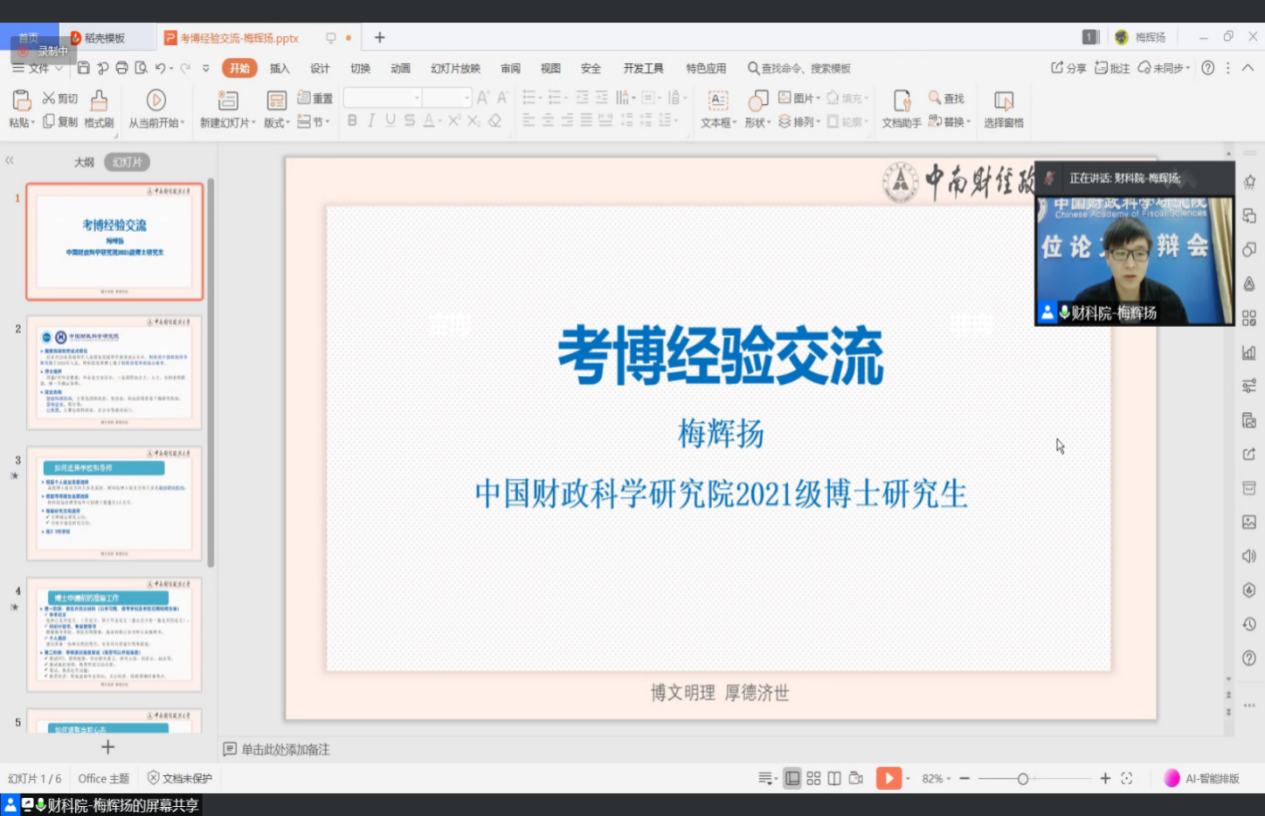Click the fit-to-window icon in status bar
This screenshot has height=816, width=1265.
(x=1127, y=778)
